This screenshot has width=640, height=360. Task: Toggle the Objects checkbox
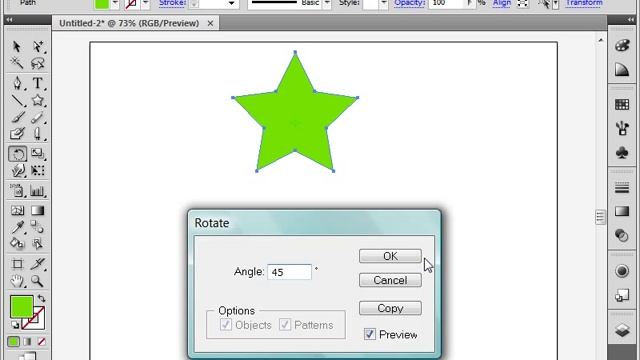click(226, 325)
